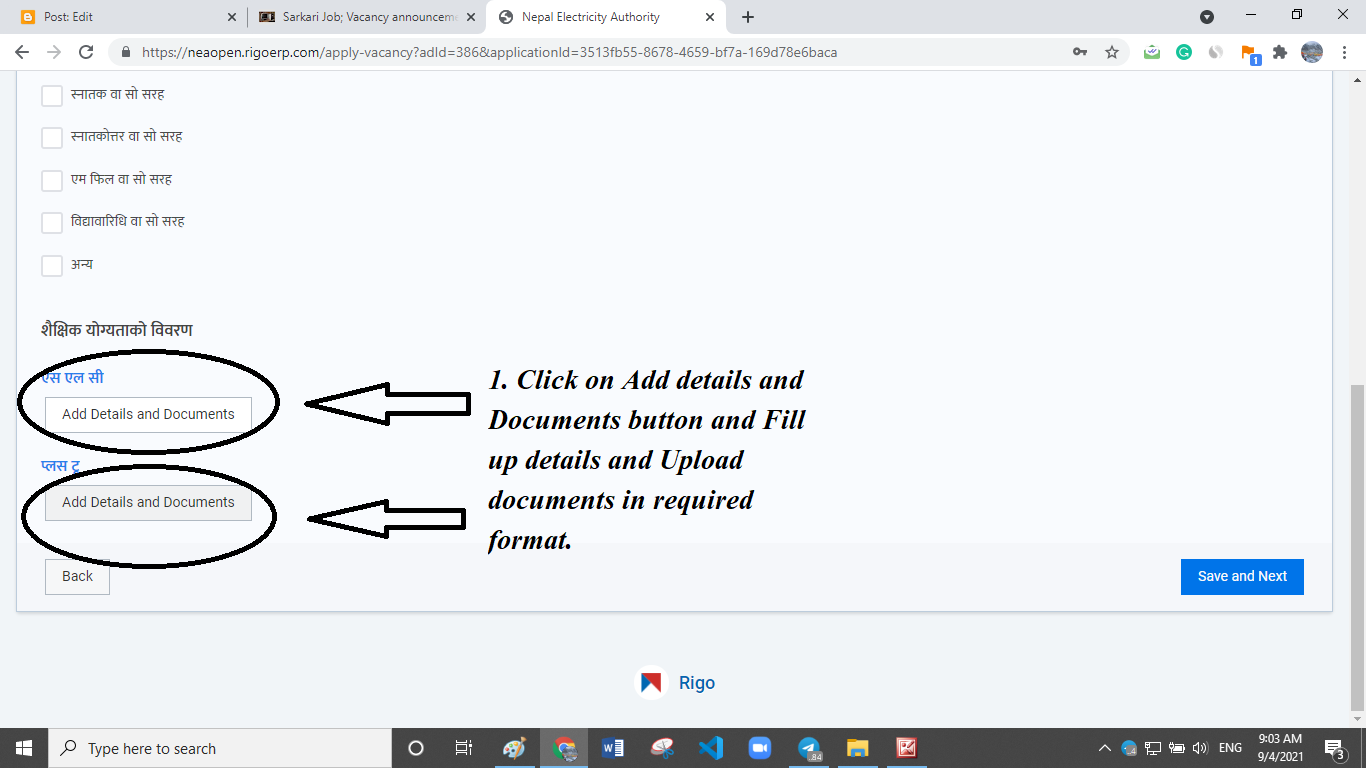Viewport: 1366px width, 768px height.
Task: Click Save and Next
Action: pos(1242,576)
